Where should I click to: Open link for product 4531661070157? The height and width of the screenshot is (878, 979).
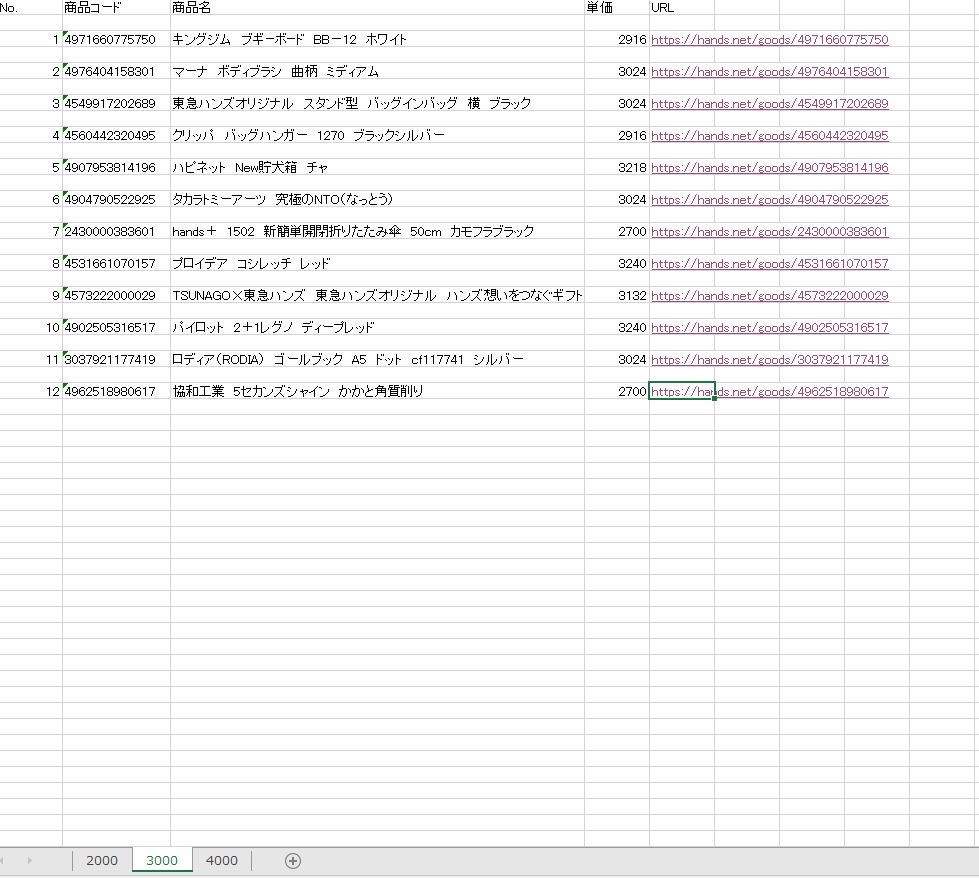point(769,263)
